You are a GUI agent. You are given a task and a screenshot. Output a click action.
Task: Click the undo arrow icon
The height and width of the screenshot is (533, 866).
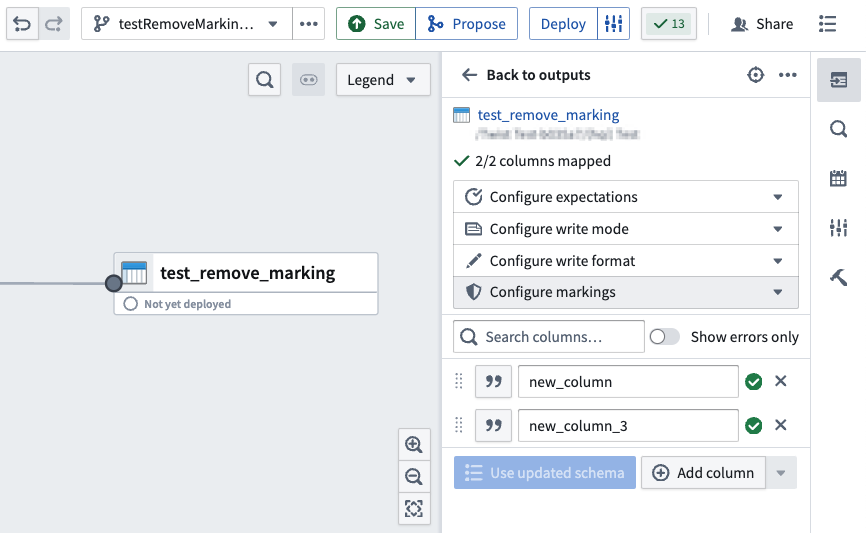point(22,24)
